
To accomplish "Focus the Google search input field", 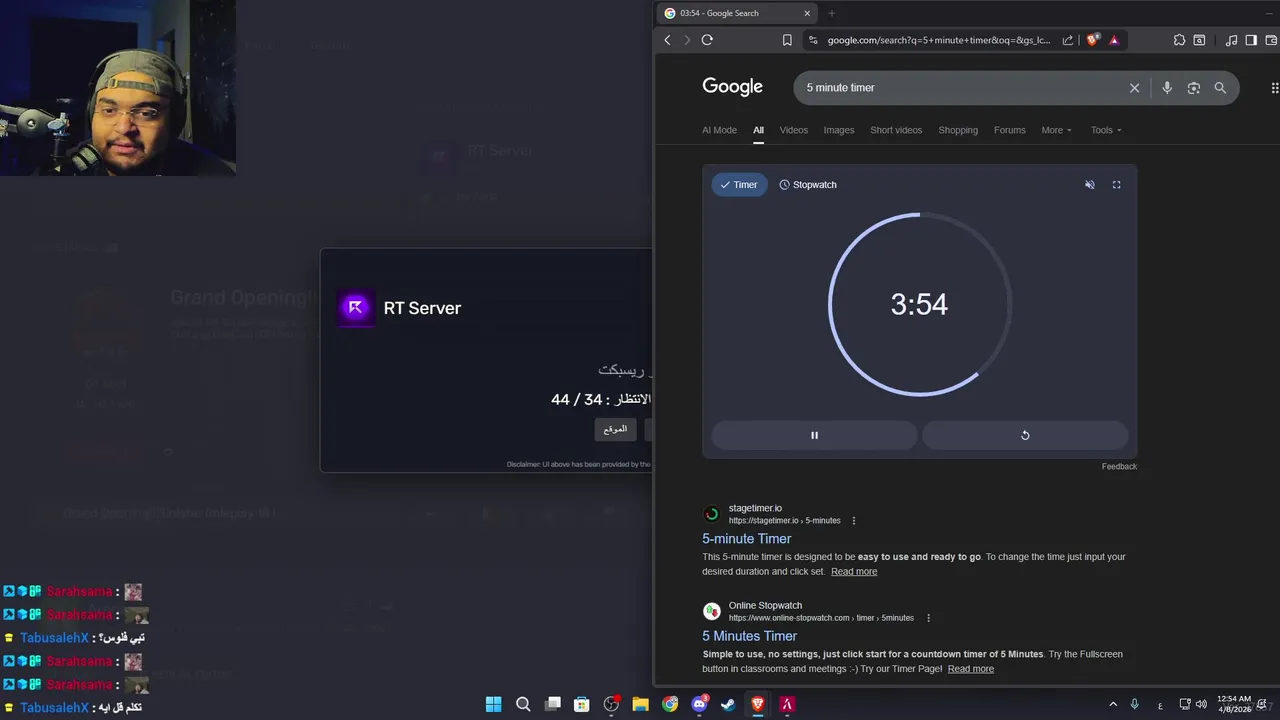I will 960,88.
